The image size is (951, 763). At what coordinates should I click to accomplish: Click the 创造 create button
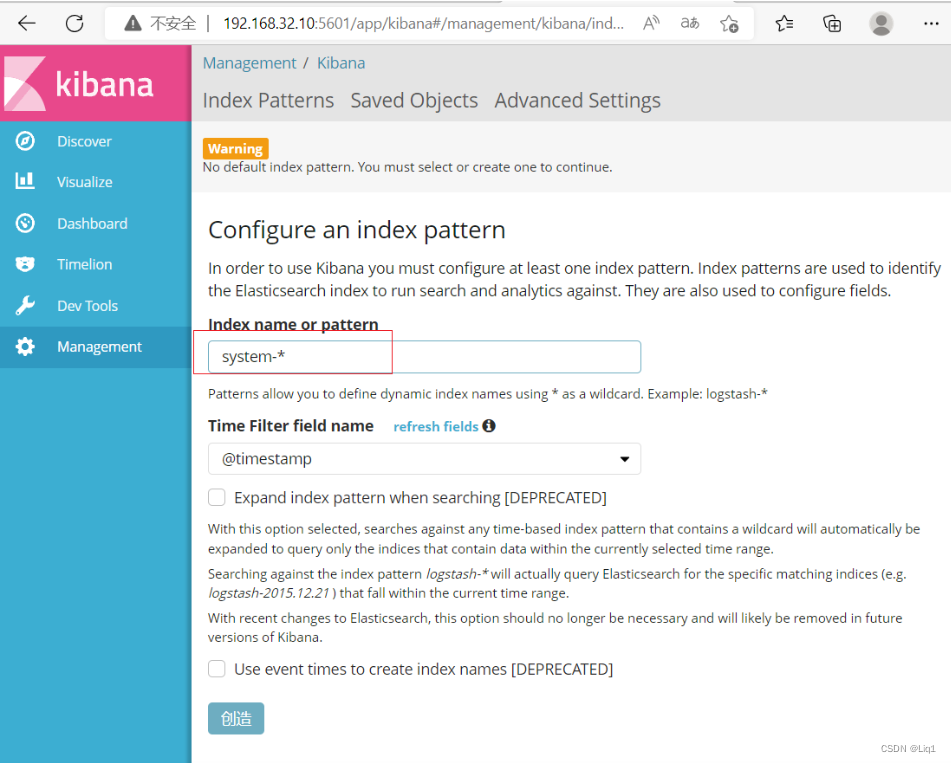point(236,718)
